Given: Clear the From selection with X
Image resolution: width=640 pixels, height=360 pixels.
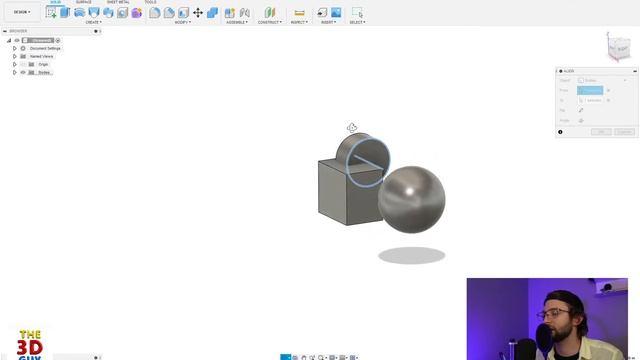Looking at the screenshot, I should pyautogui.click(x=608, y=90).
